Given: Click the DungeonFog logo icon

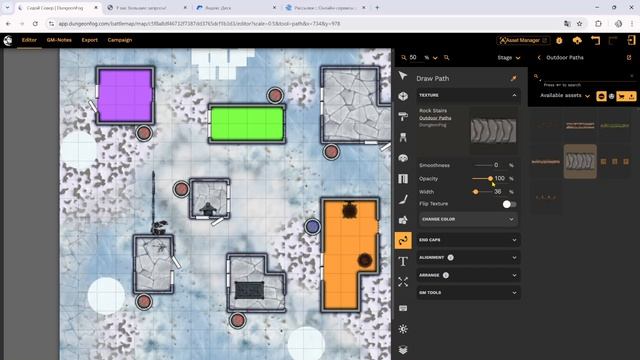Looking at the screenshot, I should (x=8, y=40).
